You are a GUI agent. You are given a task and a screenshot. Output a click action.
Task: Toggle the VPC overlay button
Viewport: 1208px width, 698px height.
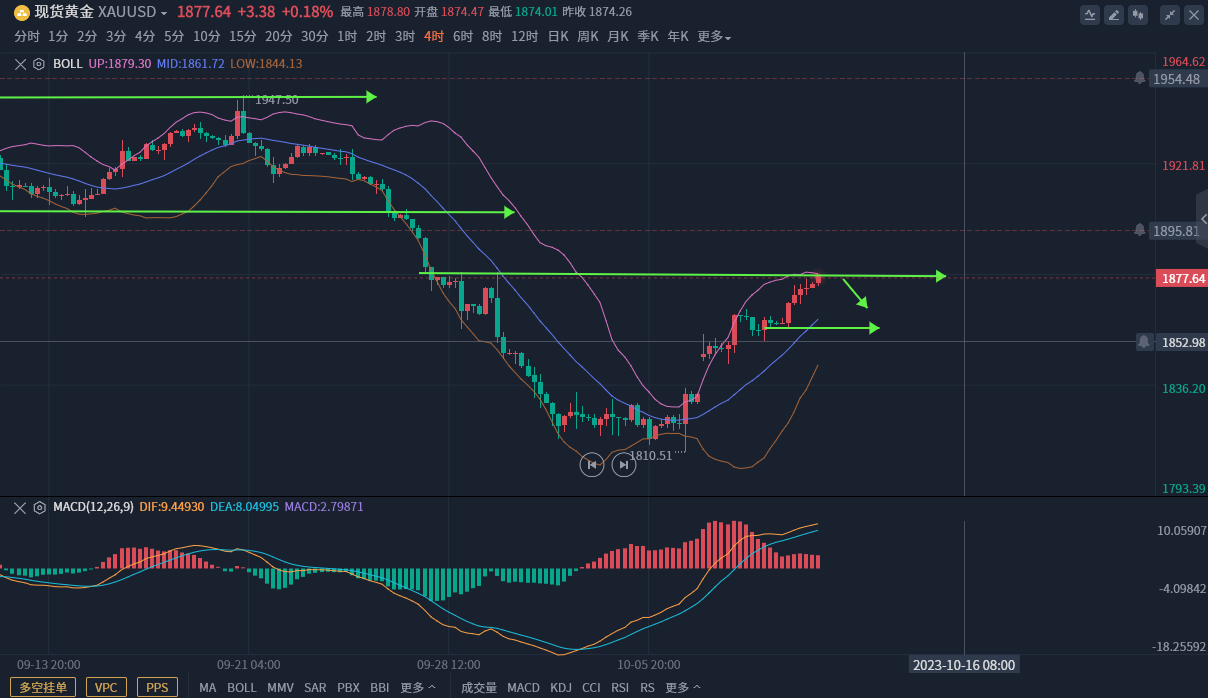pyautogui.click(x=106, y=688)
